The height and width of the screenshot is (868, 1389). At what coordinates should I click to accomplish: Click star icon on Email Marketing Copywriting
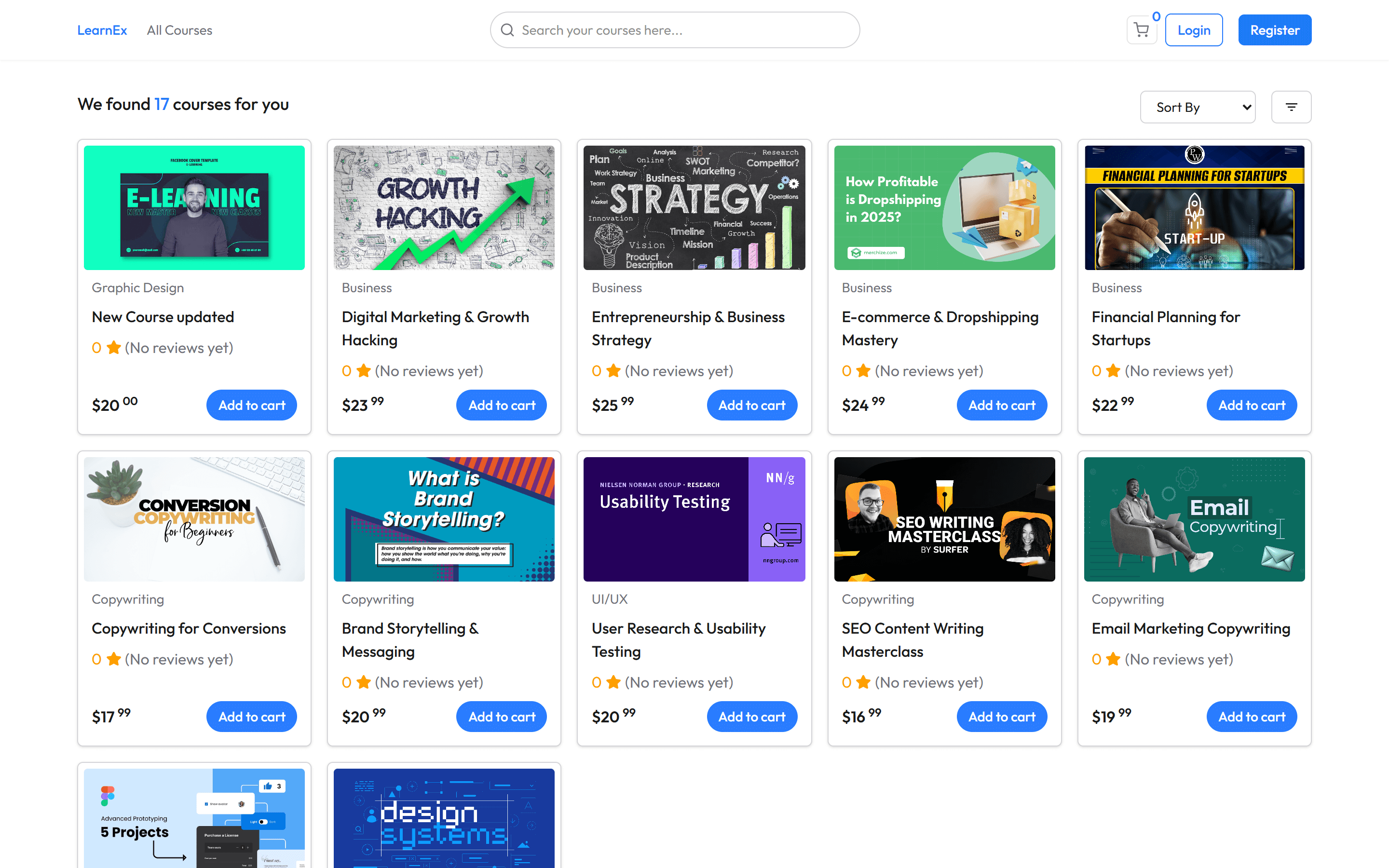tap(1113, 659)
